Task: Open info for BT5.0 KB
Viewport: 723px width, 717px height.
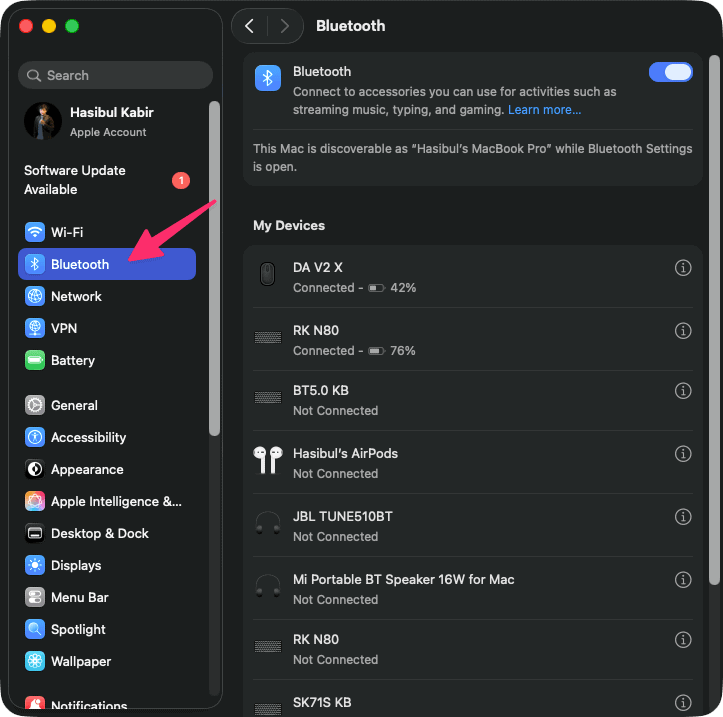Action: click(x=683, y=391)
